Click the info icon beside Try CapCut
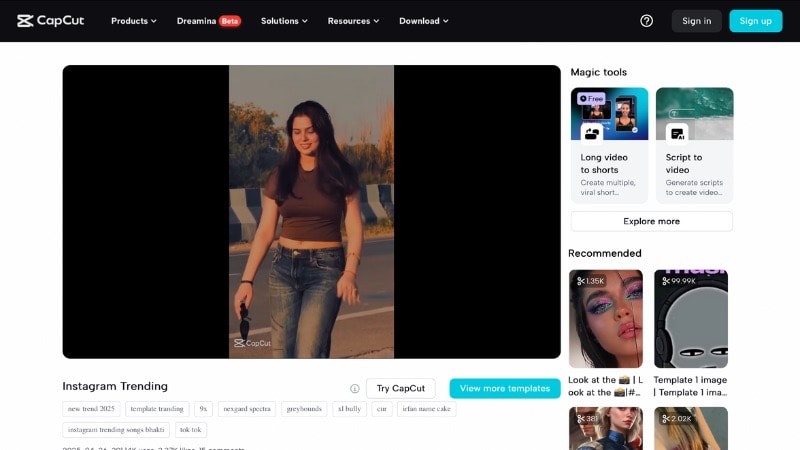Screen dimensions: 800x450 point(355,389)
